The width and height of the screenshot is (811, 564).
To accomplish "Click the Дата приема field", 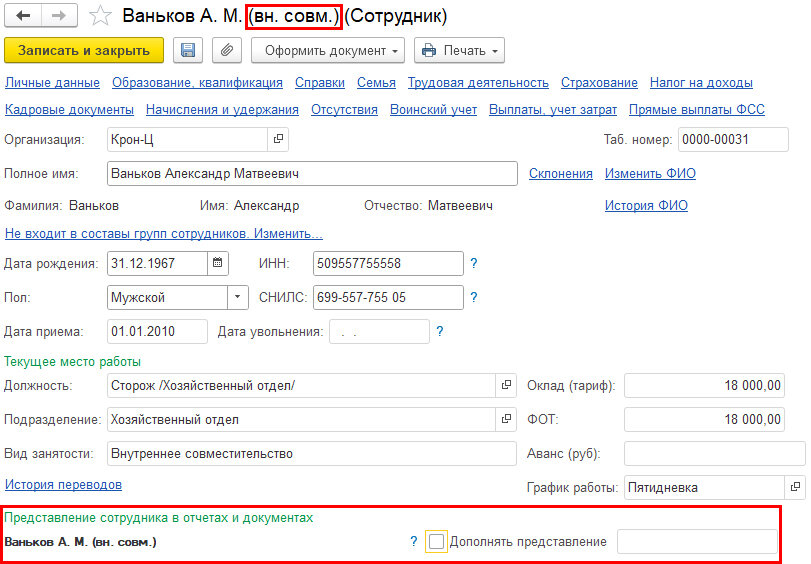I will 157,331.
